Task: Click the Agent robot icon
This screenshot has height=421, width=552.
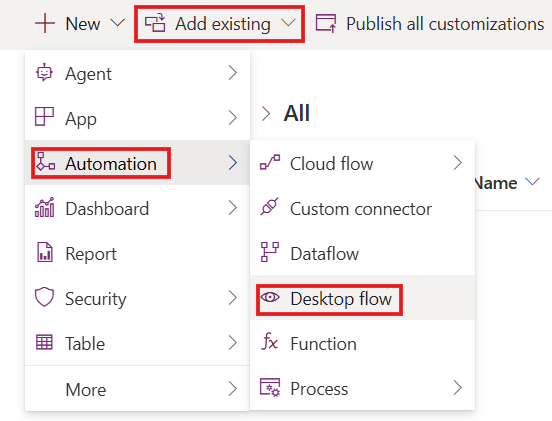Action: click(44, 73)
